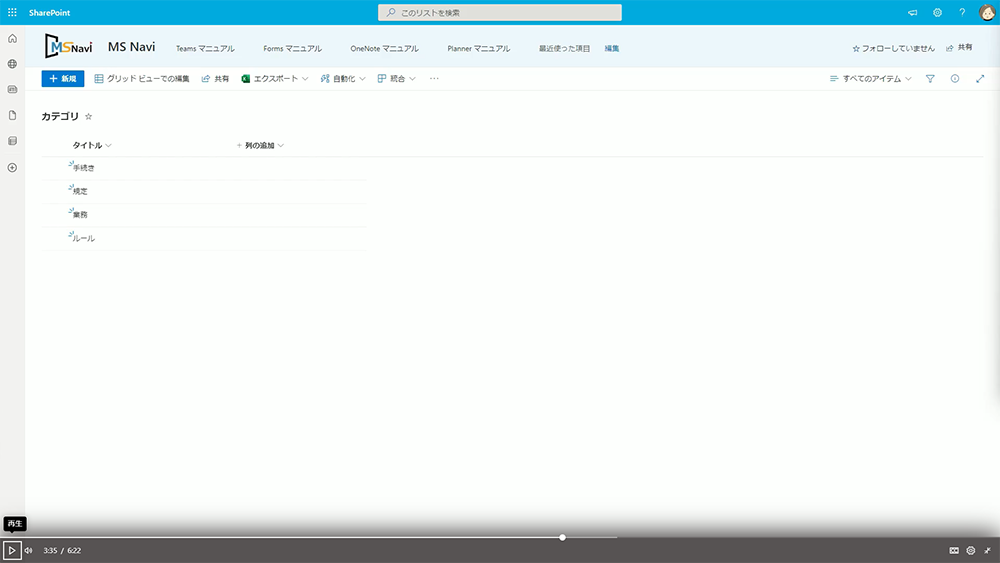
Task: Exit full screen in video player
Action: pyautogui.click(x=987, y=550)
